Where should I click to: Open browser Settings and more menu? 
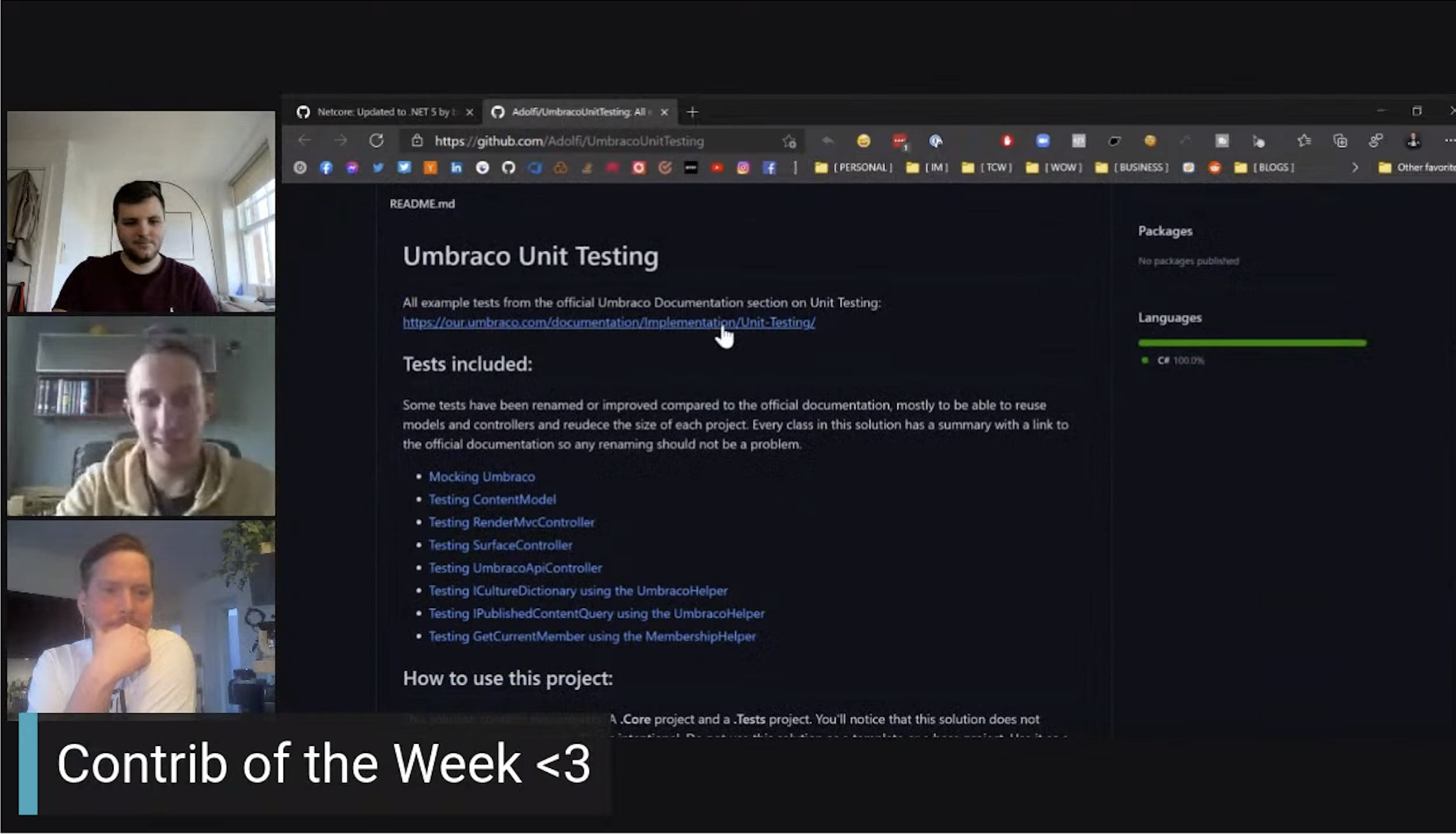(1449, 141)
